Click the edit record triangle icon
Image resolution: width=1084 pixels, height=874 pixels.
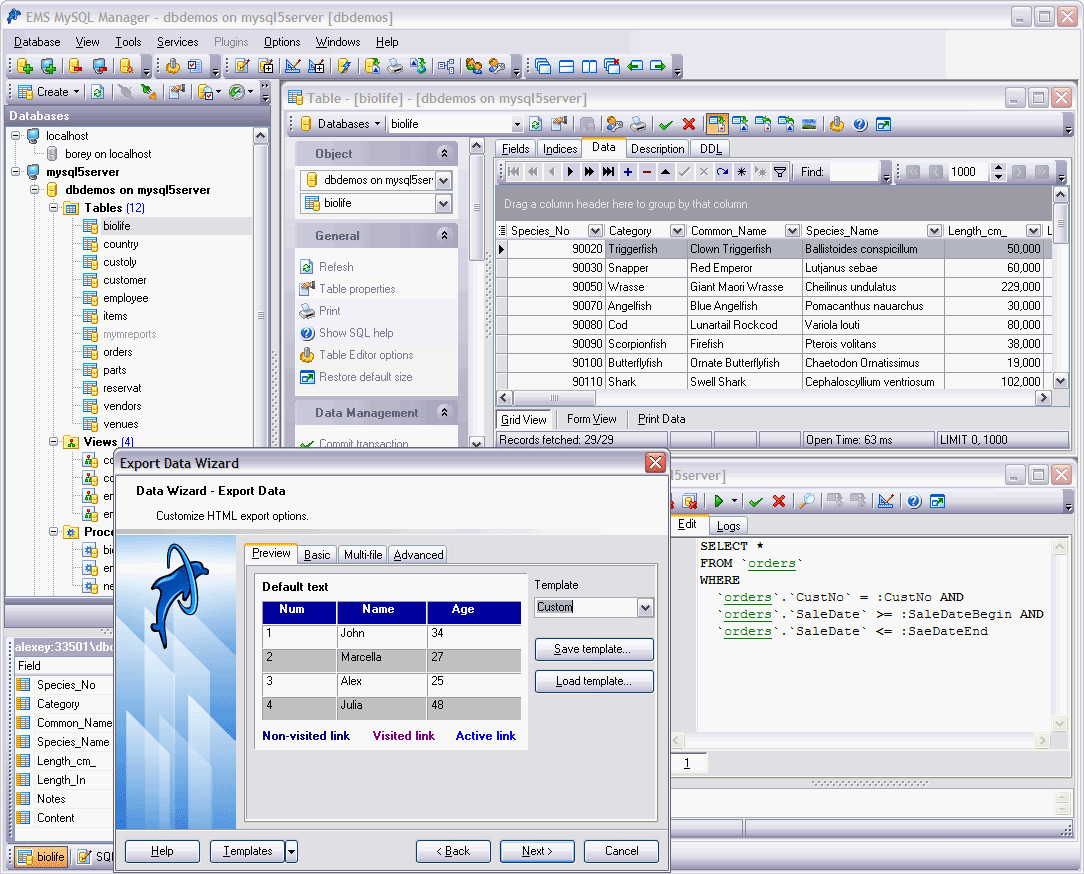pos(665,171)
